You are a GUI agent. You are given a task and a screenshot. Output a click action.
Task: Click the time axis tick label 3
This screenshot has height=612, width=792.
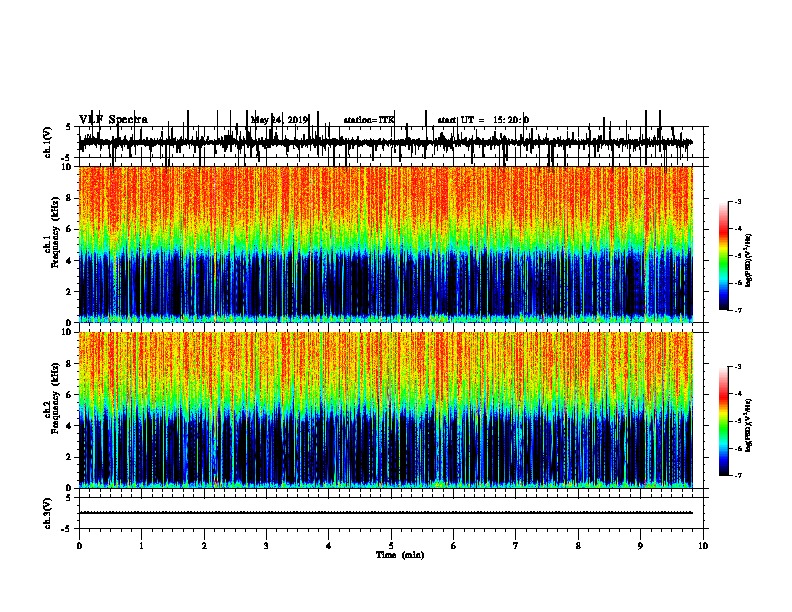[266, 546]
